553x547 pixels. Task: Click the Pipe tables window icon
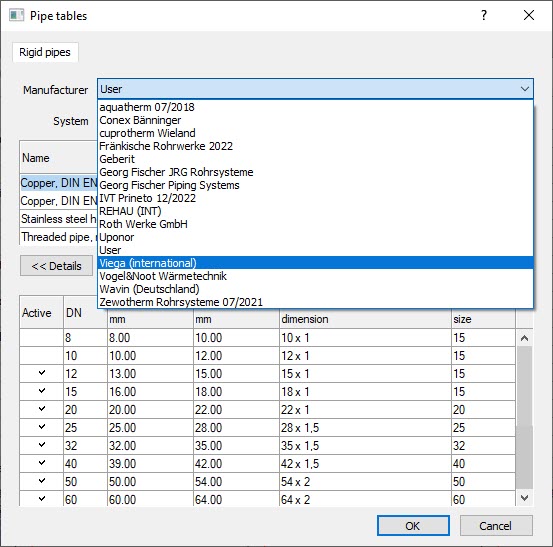point(16,16)
